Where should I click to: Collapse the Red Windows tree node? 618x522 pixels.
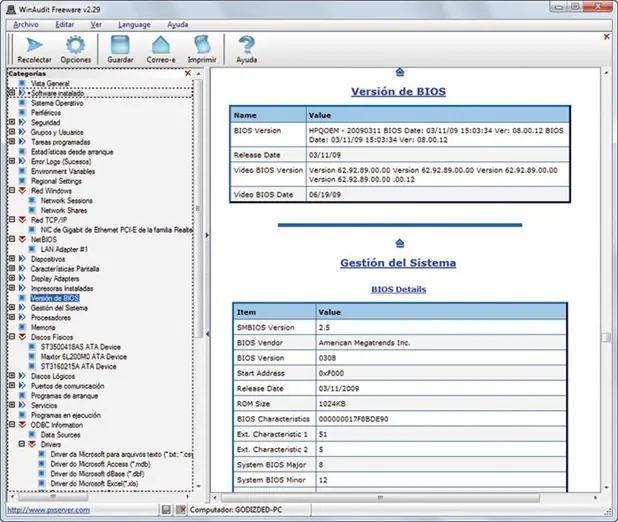[x=12, y=190]
